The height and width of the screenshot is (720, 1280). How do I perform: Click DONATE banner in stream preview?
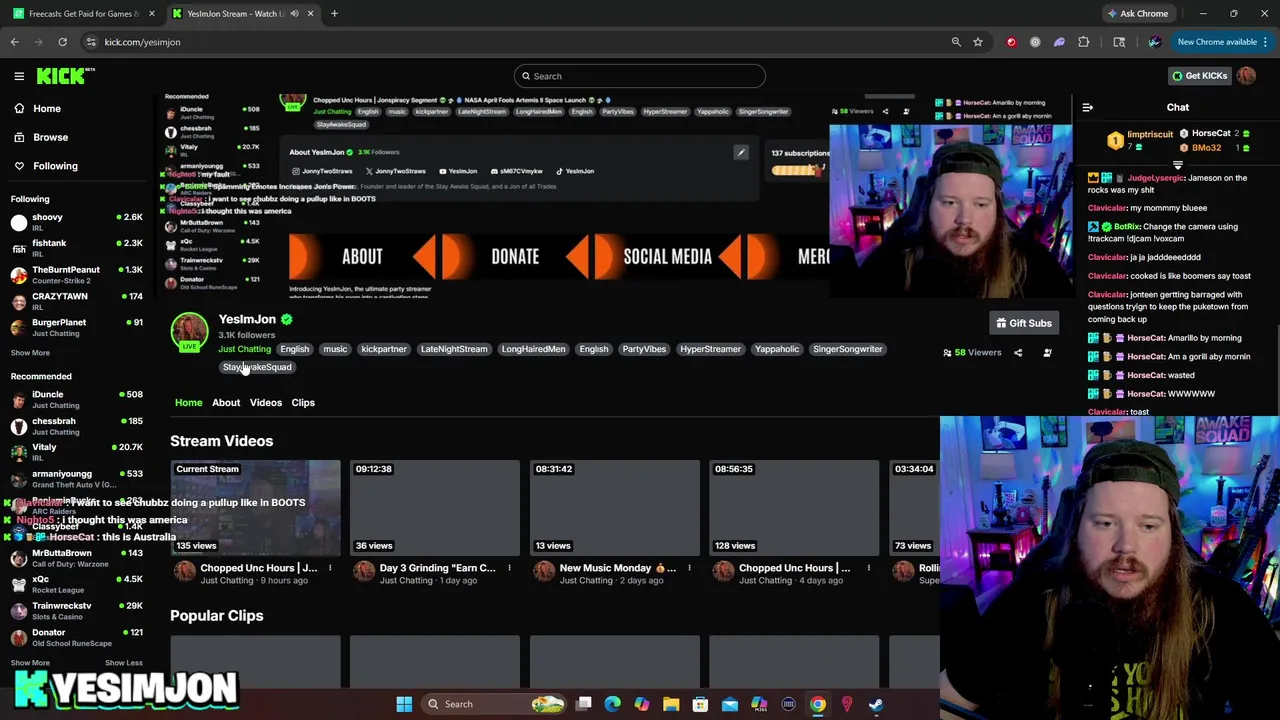pos(515,257)
